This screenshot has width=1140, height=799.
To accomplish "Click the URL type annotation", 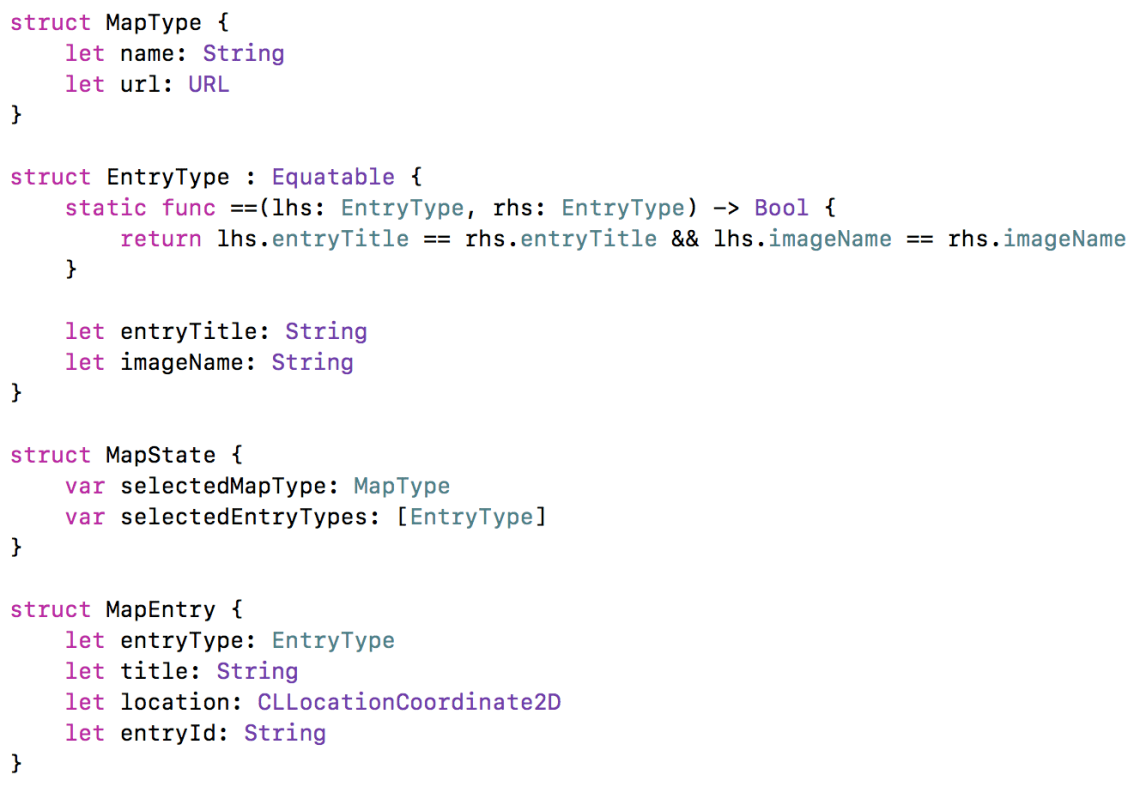I will tap(208, 85).
